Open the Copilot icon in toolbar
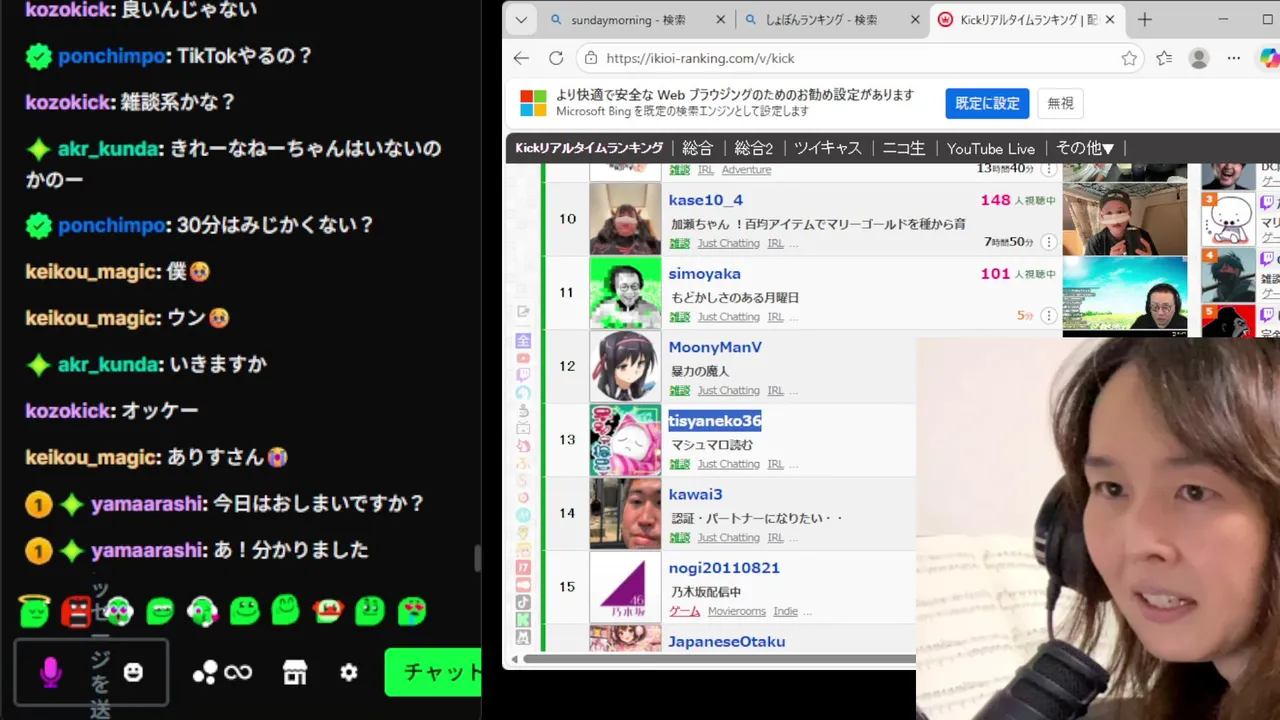Image resolution: width=1280 pixels, height=720 pixels. pos(1269,58)
